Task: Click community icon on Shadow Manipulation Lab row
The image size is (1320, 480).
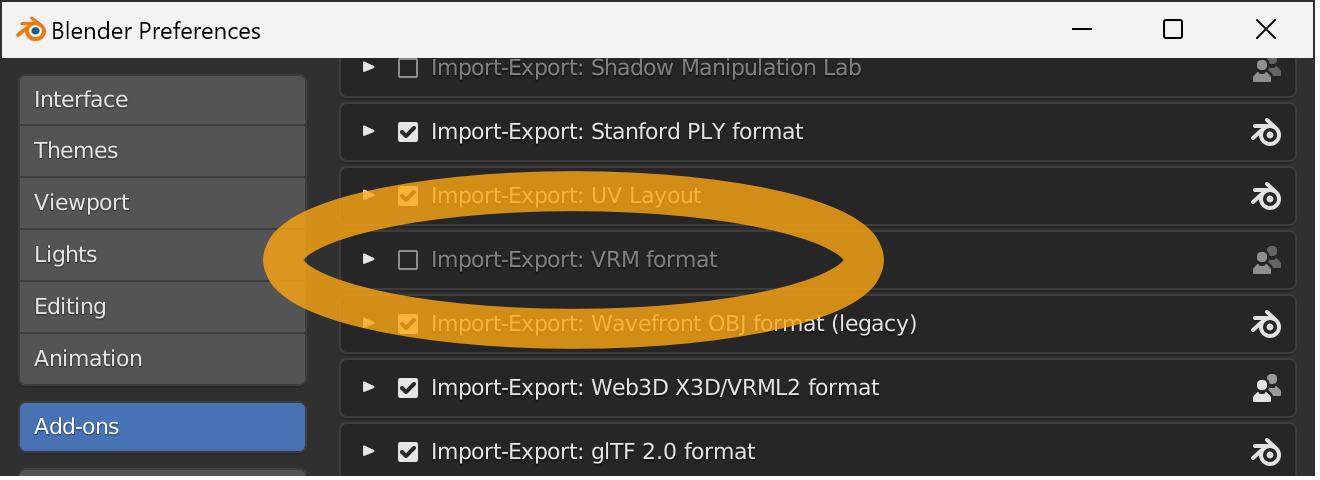Action: [1267, 68]
